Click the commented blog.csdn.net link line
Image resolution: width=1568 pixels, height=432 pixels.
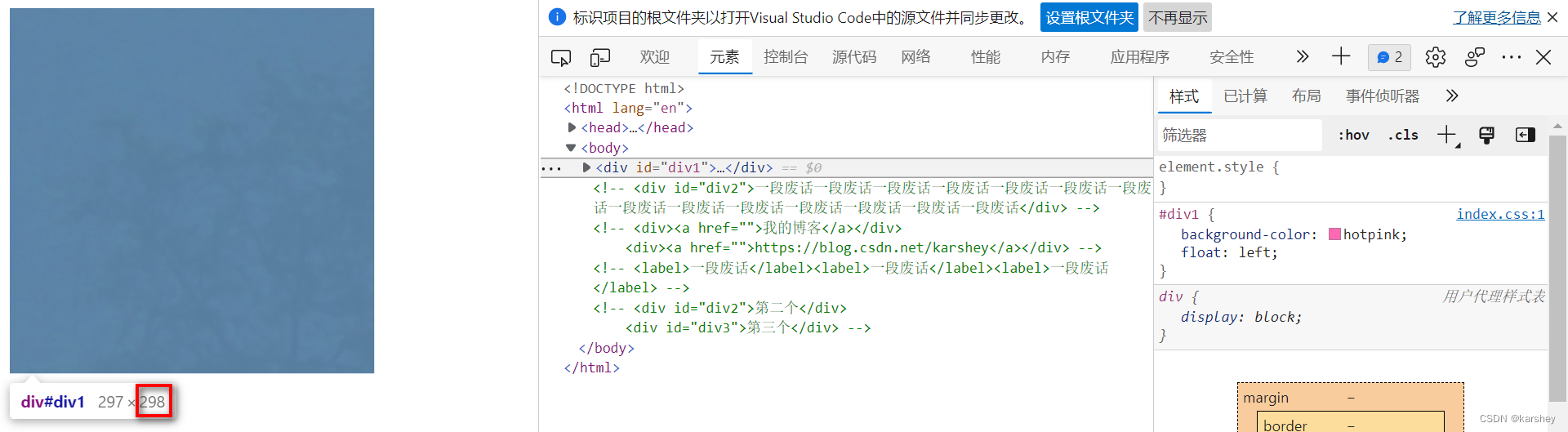click(x=863, y=247)
